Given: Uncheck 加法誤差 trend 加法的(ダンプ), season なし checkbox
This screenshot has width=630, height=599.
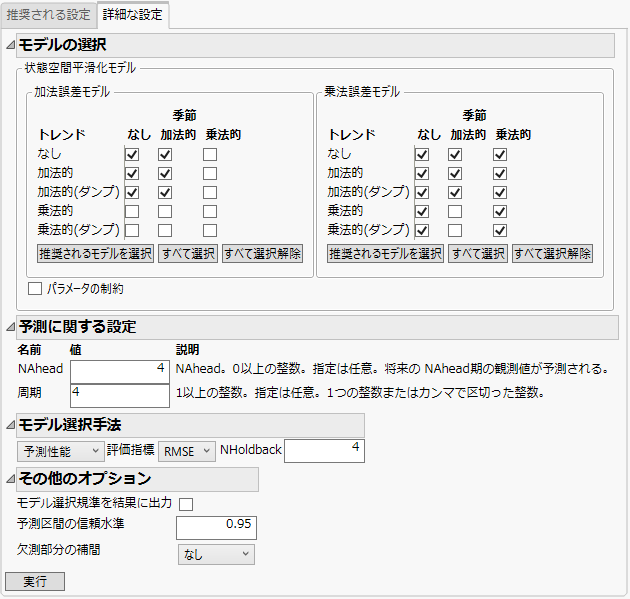Looking at the screenshot, I should pyautogui.click(x=132, y=192).
